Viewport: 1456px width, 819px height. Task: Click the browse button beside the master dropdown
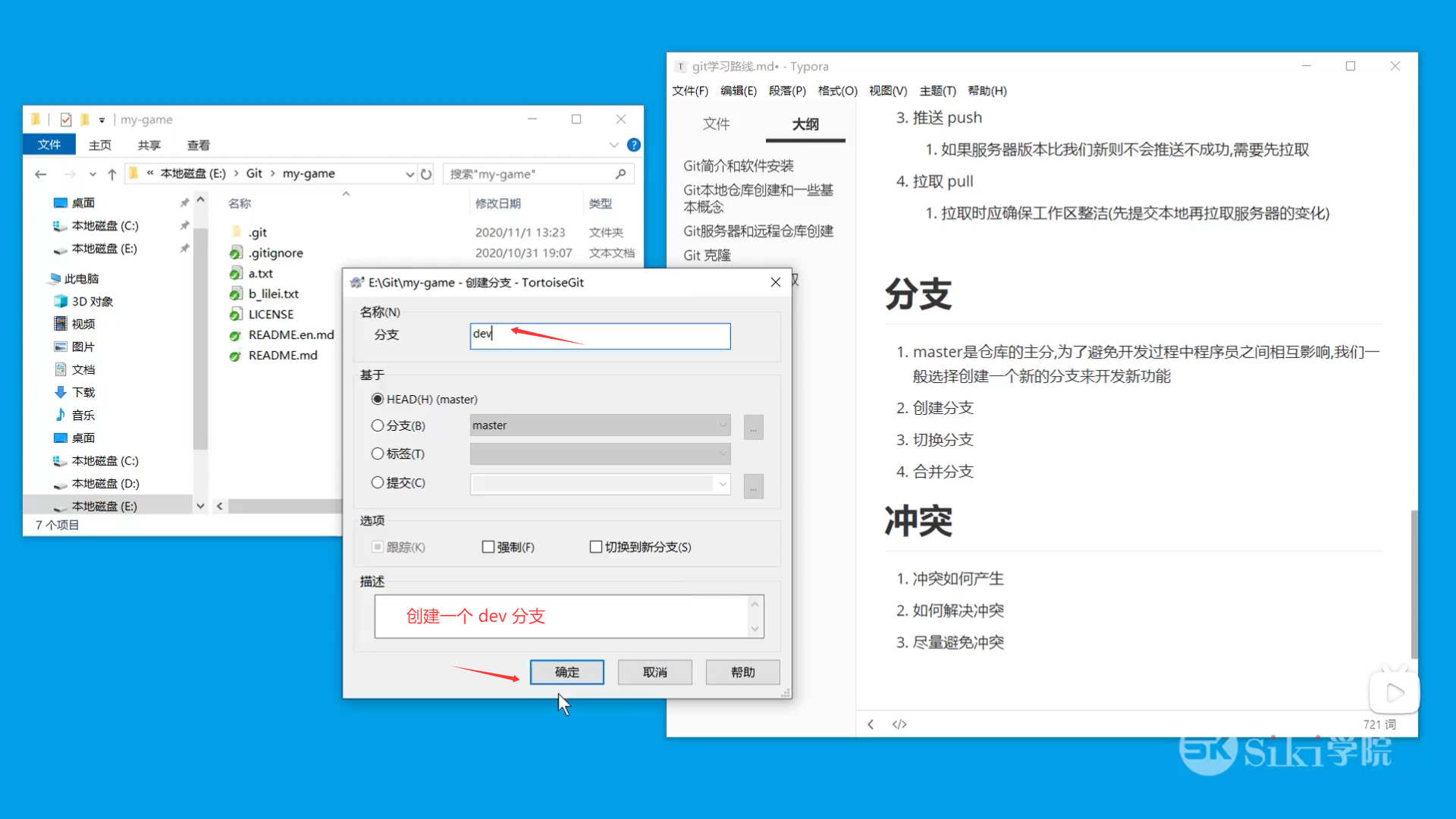pyautogui.click(x=753, y=427)
